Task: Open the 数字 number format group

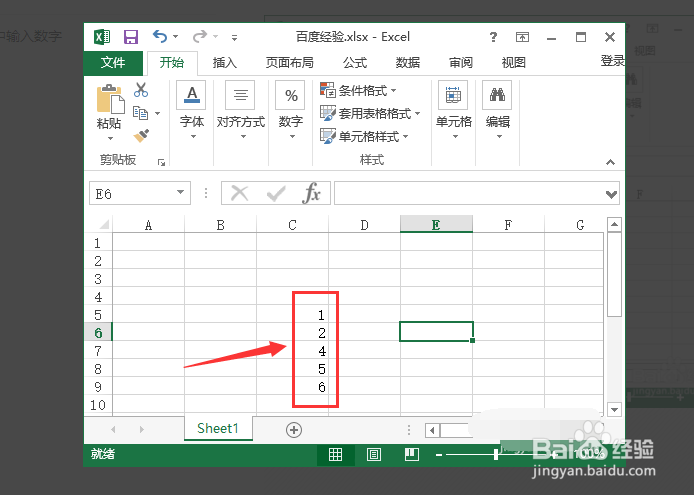Action: [x=291, y=111]
